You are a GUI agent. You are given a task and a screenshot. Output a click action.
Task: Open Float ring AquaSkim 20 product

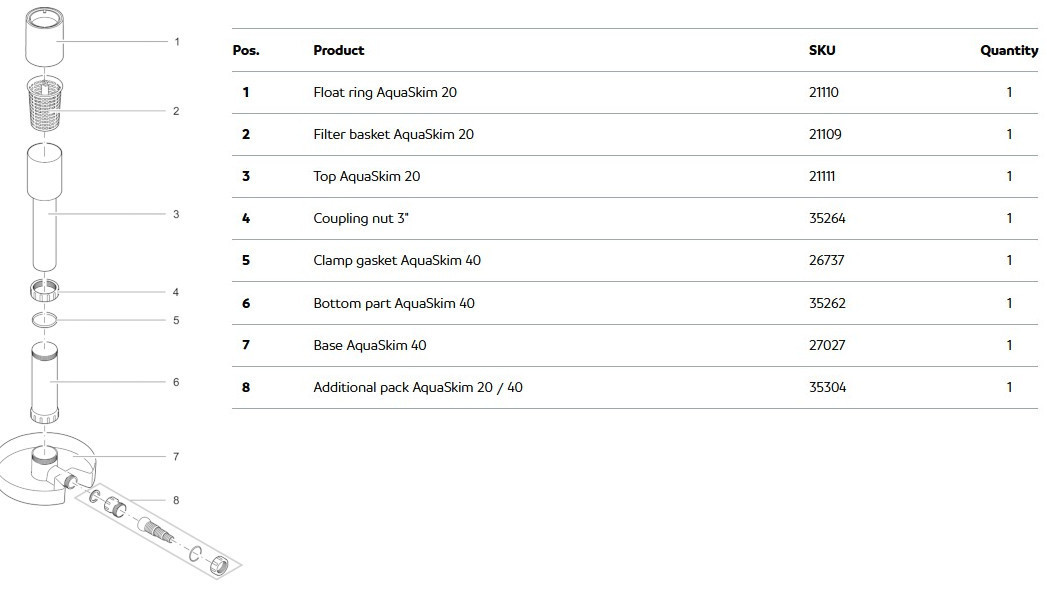point(385,92)
